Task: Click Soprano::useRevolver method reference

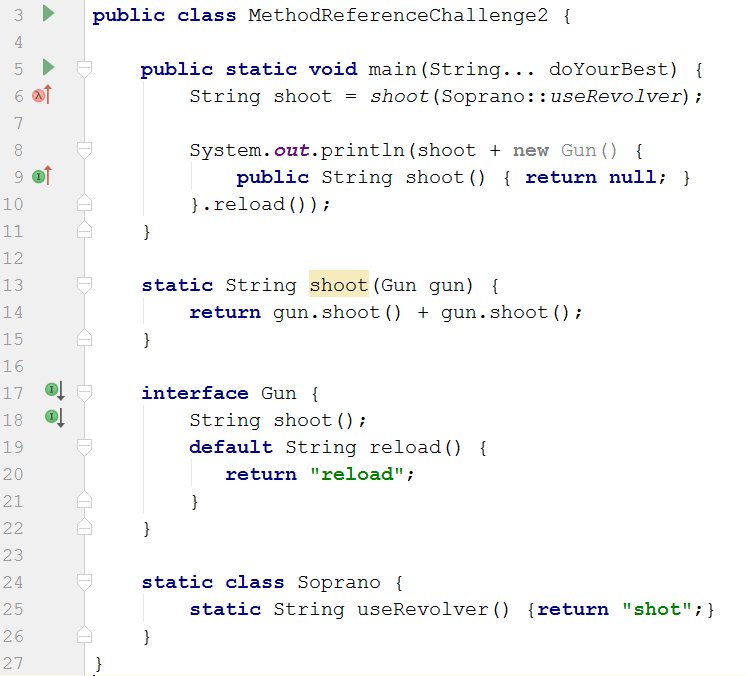Action: pyautogui.click(x=561, y=96)
